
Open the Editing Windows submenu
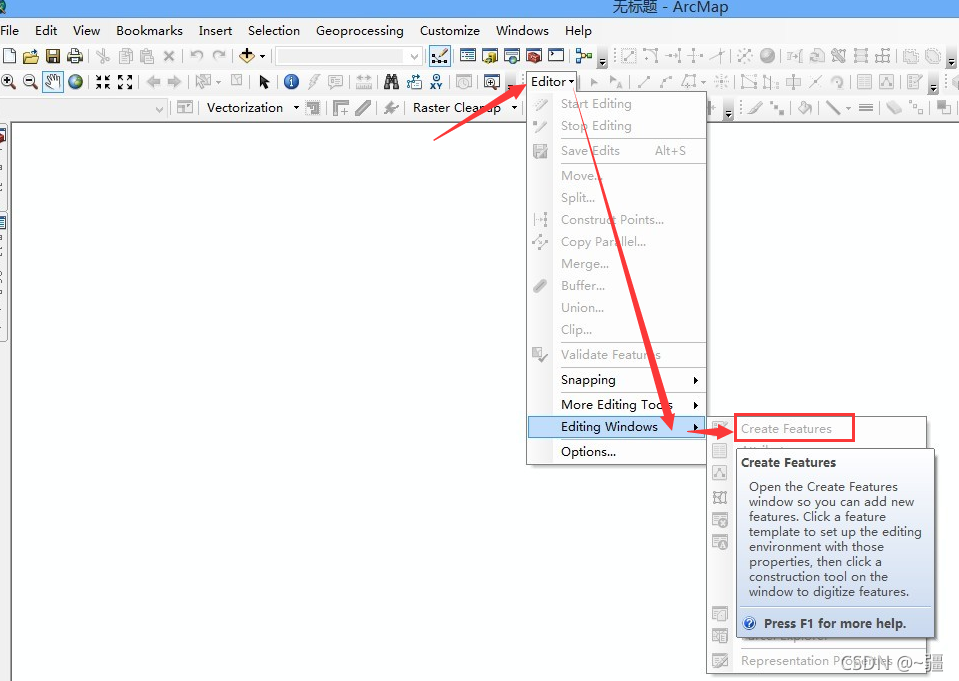tap(616, 426)
